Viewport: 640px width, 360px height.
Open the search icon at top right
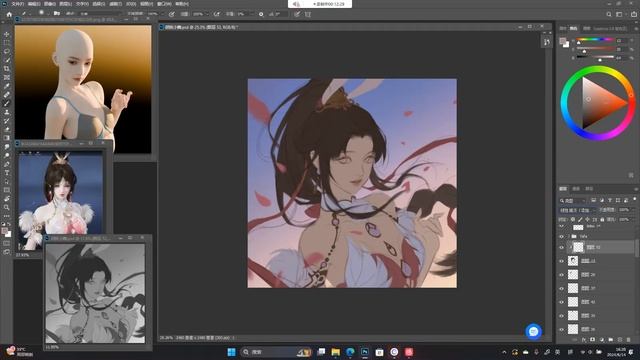[609, 14]
